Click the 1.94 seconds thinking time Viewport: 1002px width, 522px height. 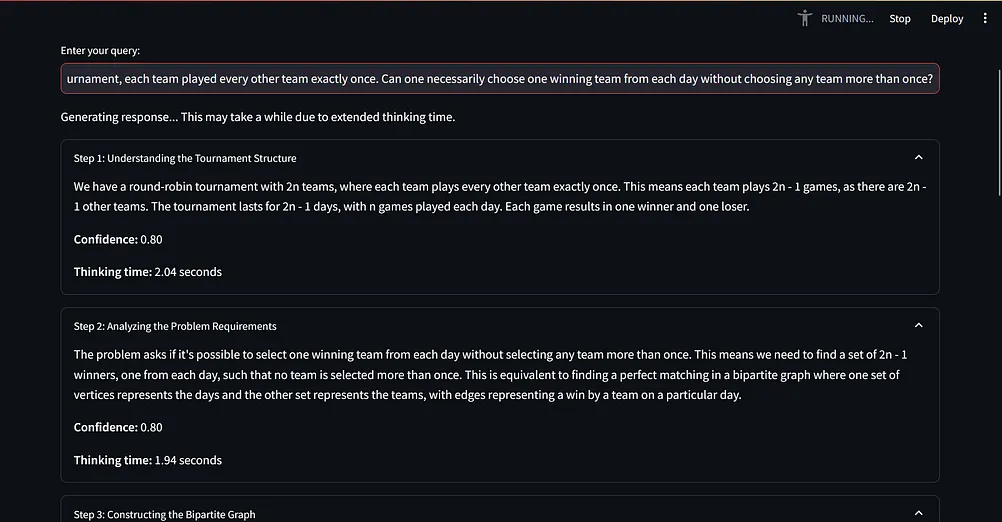point(188,460)
